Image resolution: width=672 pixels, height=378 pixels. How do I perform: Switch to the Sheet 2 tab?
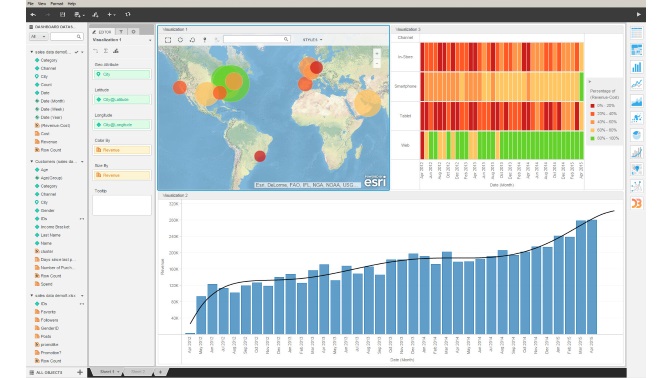click(138, 372)
